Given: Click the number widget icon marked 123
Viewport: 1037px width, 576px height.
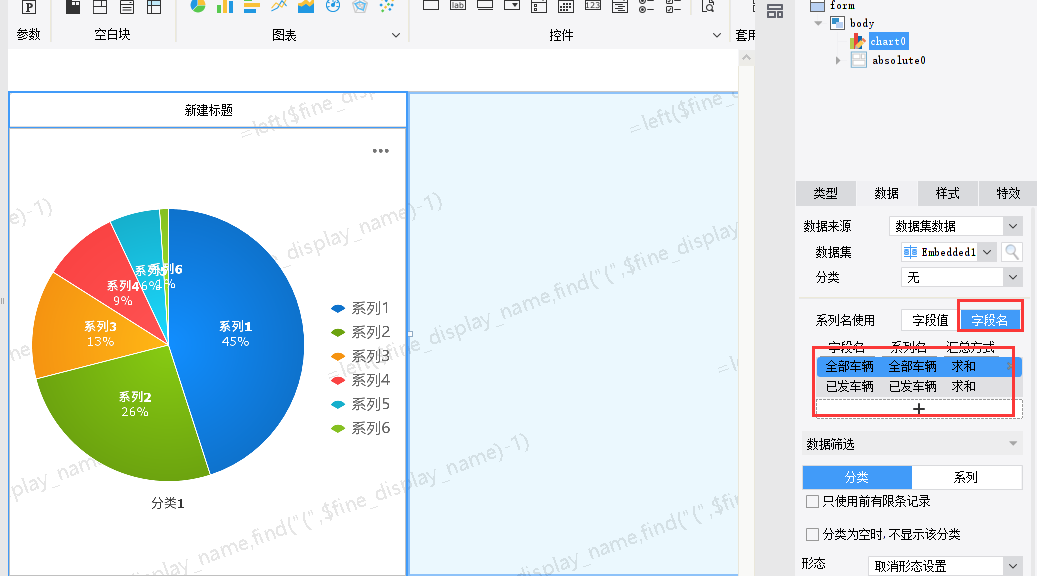Looking at the screenshot, I should tap(593, 6).
